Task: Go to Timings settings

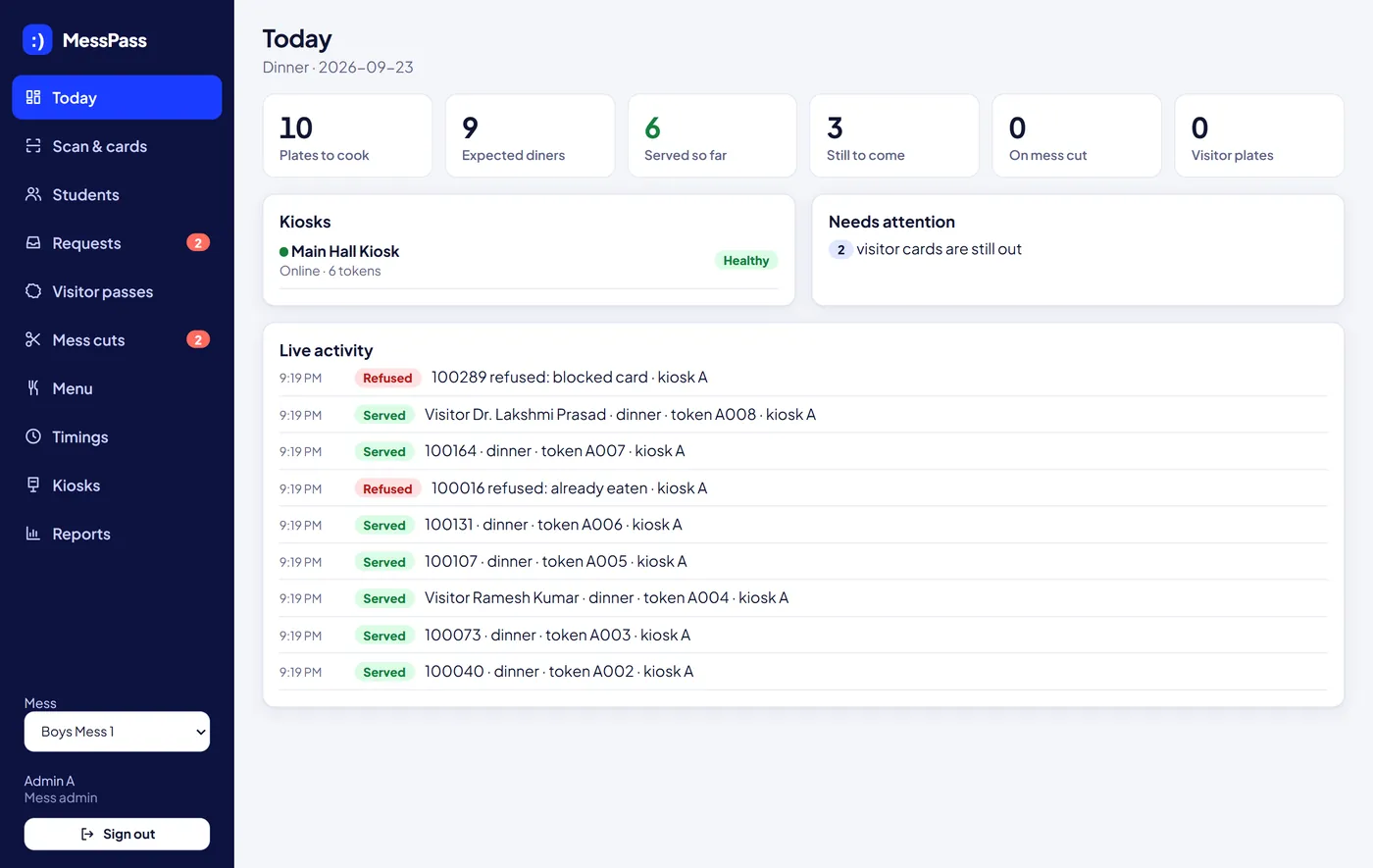Action: coord(117,436)
